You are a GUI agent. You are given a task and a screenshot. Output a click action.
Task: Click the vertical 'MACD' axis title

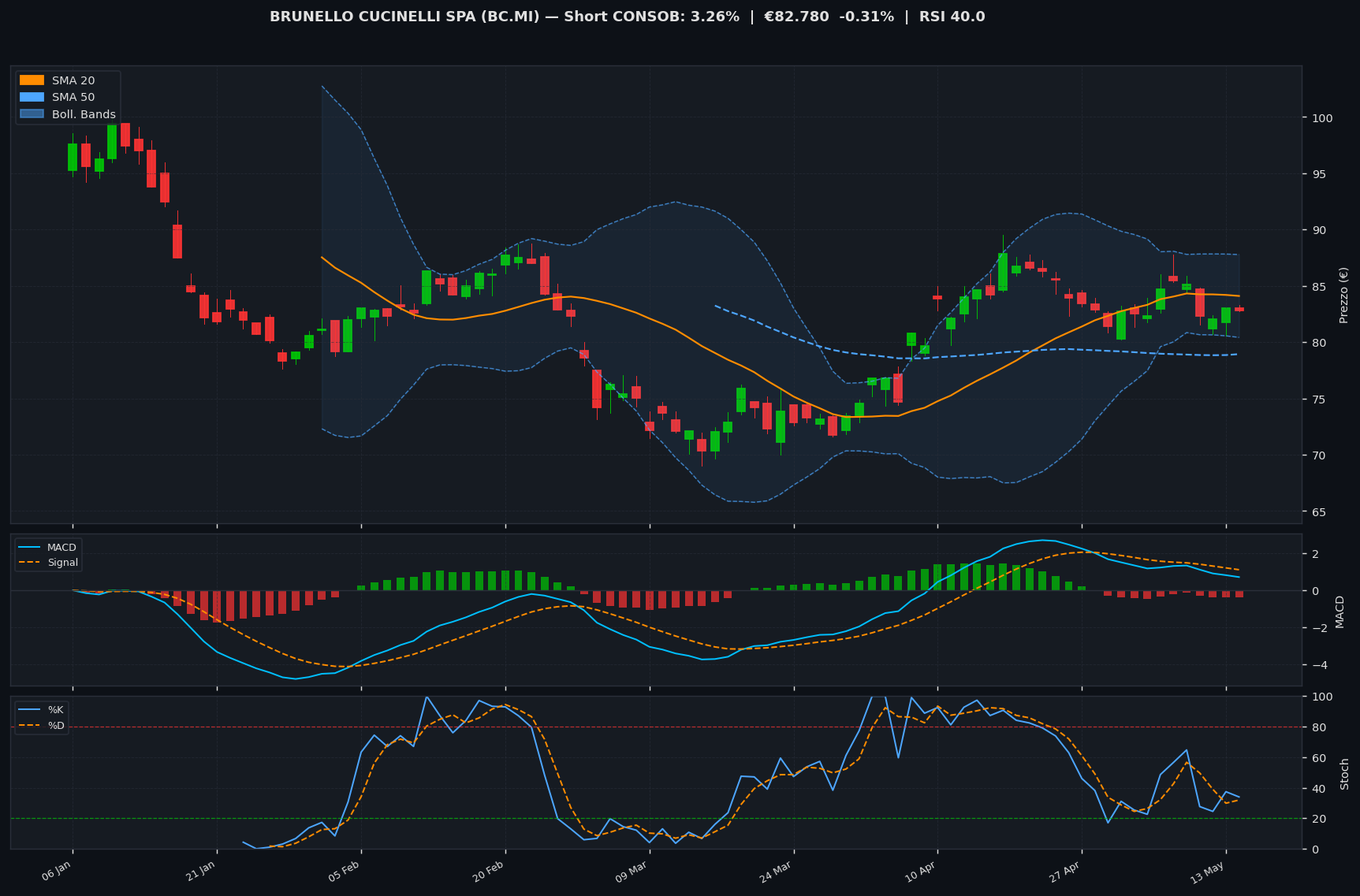click(x=1340, y=611)
